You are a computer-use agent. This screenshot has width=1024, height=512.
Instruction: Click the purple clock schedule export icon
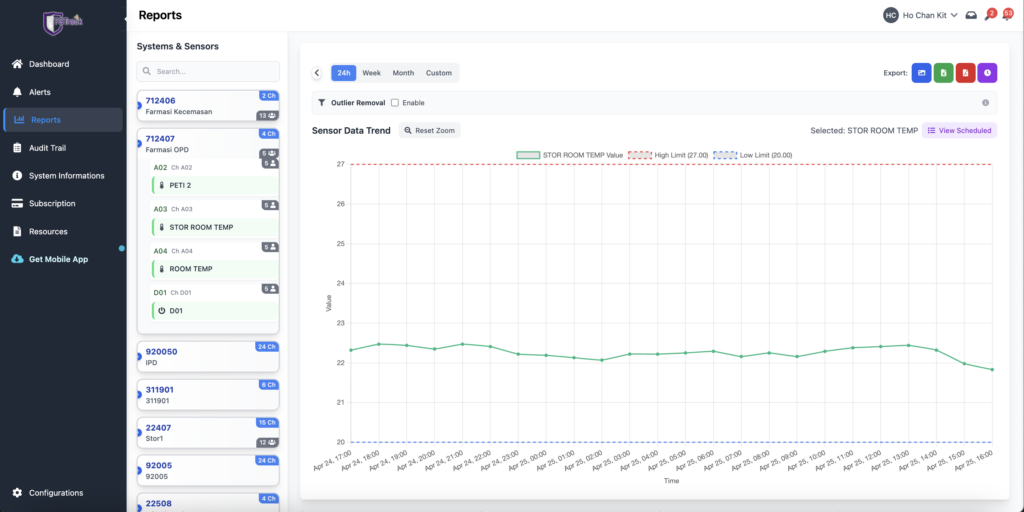(987, 73)
